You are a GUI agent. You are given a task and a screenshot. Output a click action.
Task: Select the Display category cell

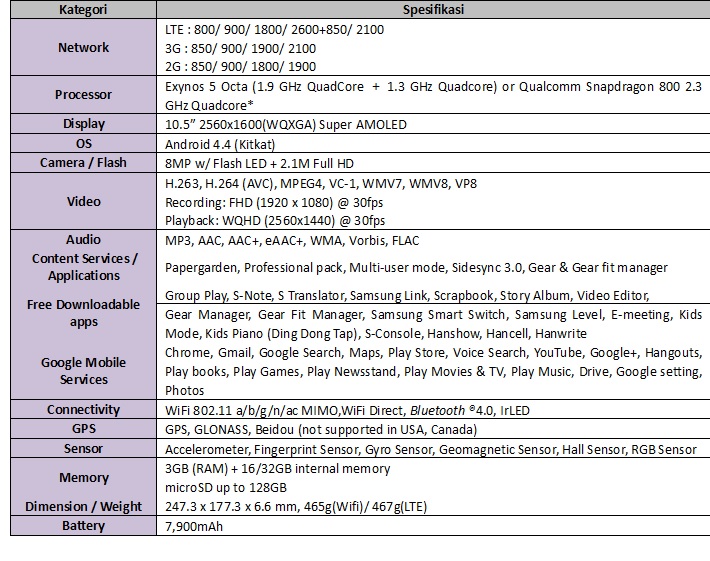pyautogui.click(x=83, y=124)
